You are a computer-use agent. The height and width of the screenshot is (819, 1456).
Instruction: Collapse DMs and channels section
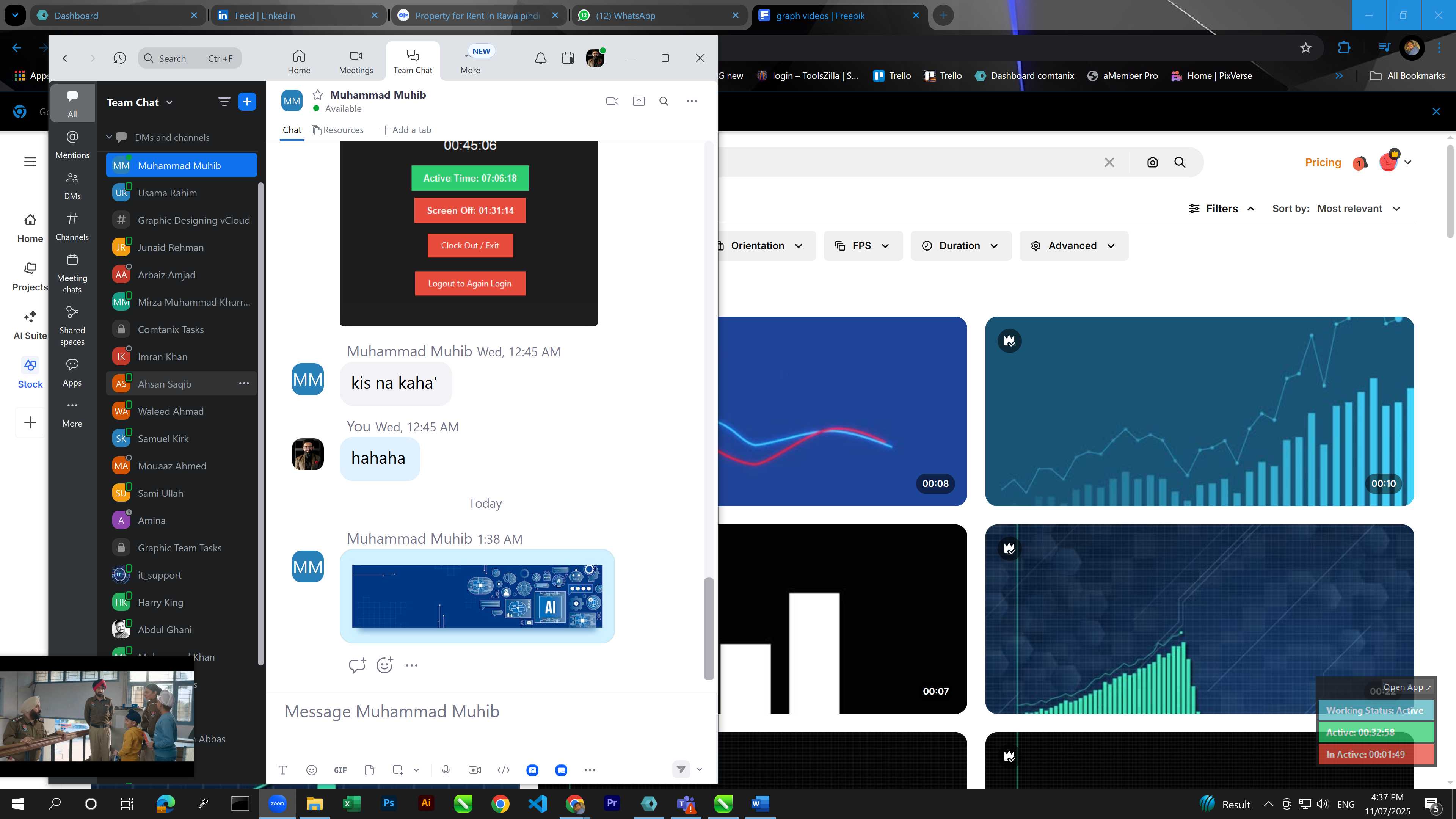click(109, 137)
